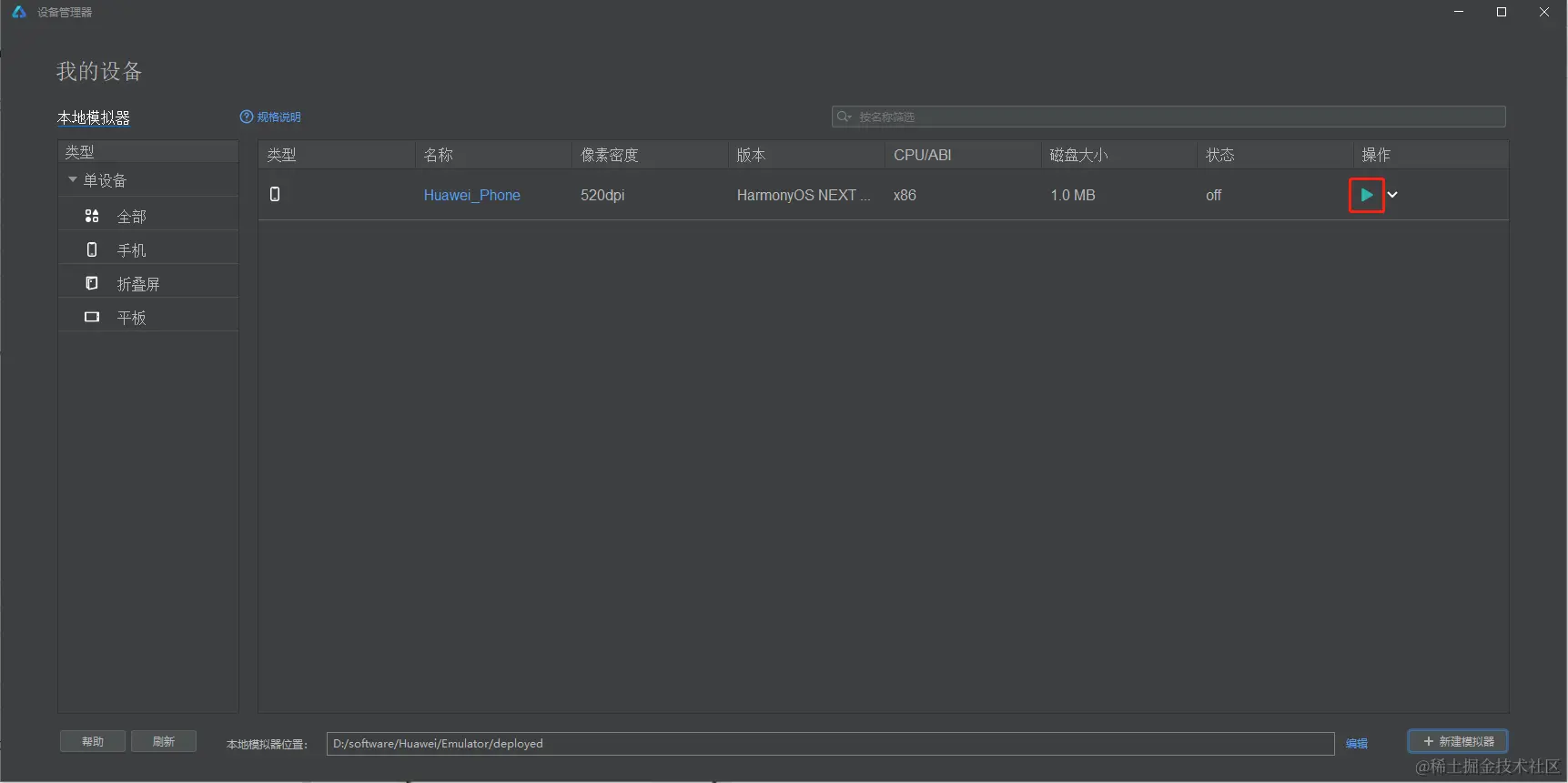Click the 1.0 MB disk size cell
Screen dimensions: 1568x783
(1073, 195)
